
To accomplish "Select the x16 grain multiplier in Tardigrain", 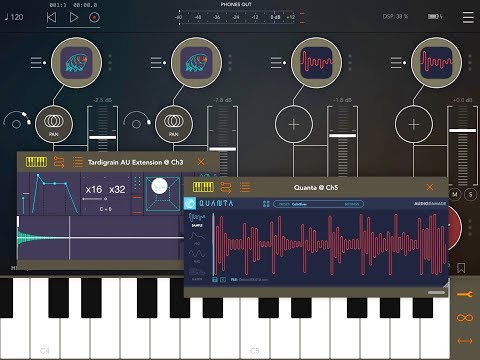I will pos(94,189).
